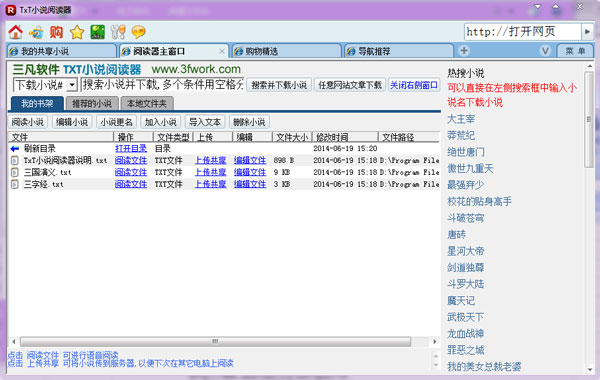This screenshot has height=380, width=600.
Task: Switch to the 本地文件夹 tab
Action: pos(147,103)
